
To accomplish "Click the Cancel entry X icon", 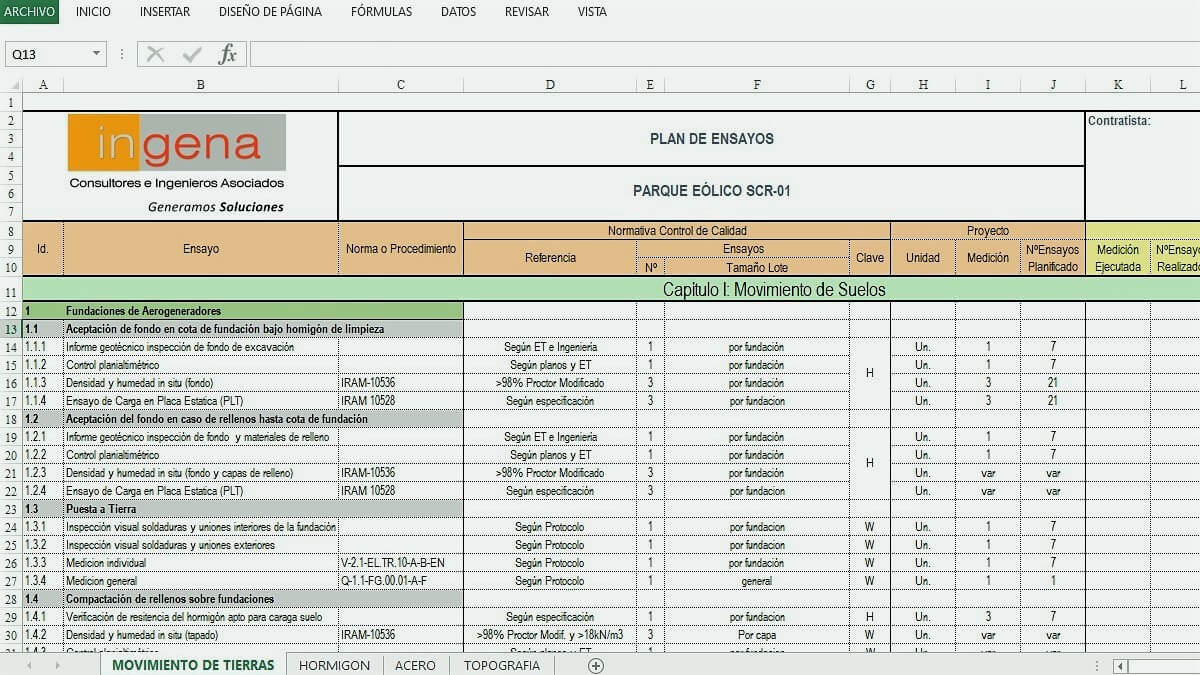I will [x=155, y=54].
